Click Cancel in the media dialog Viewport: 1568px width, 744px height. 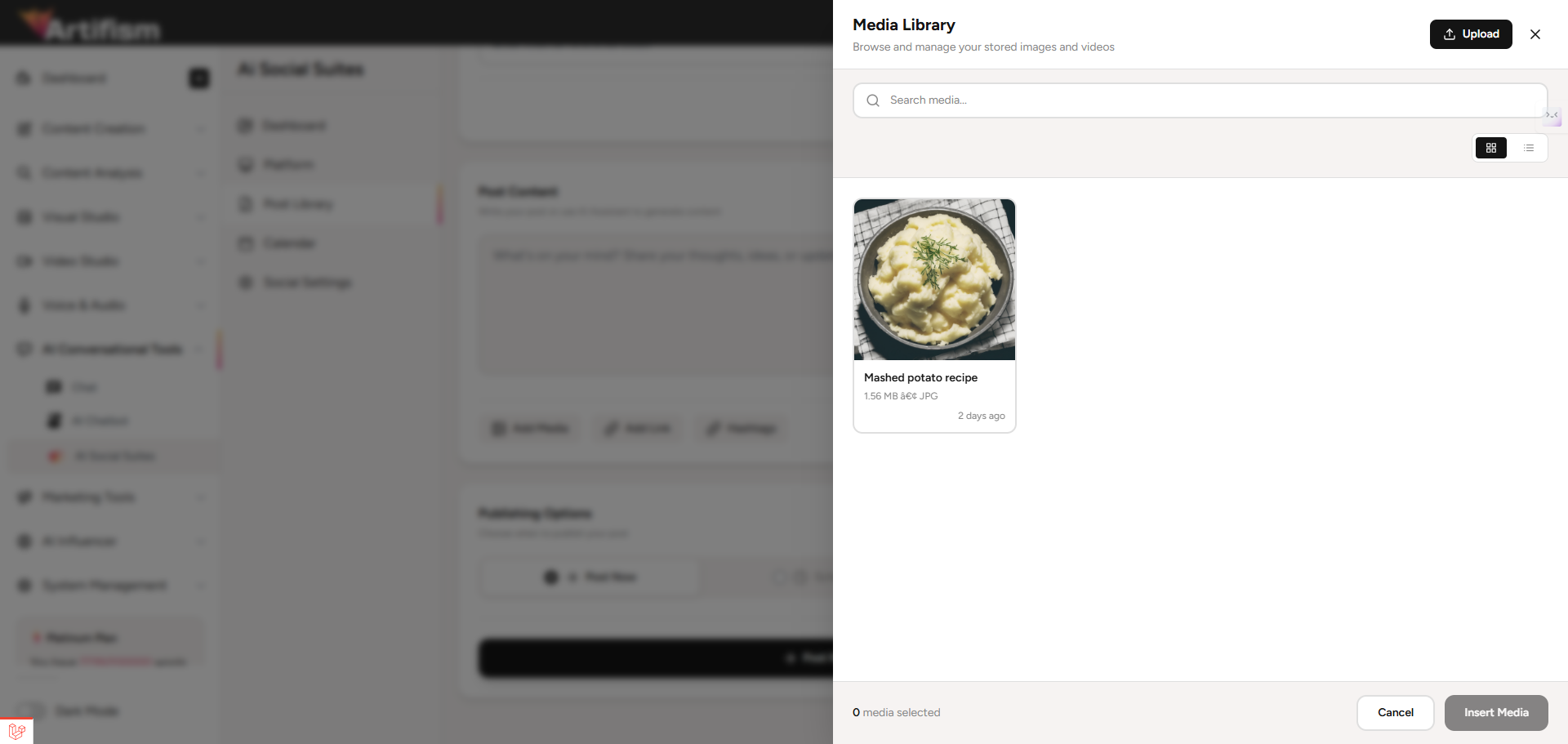click(1396, 713)
